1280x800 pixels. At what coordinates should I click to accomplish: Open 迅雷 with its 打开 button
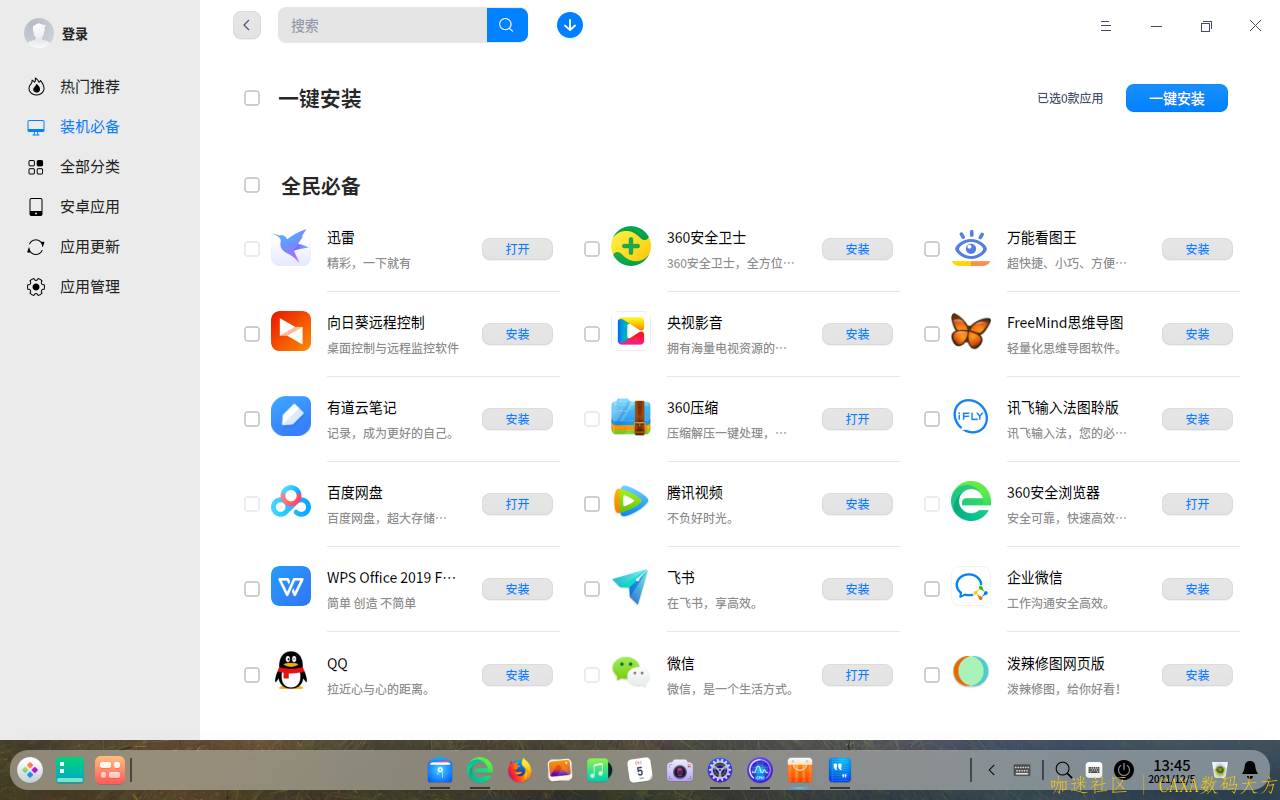[517, 249]
